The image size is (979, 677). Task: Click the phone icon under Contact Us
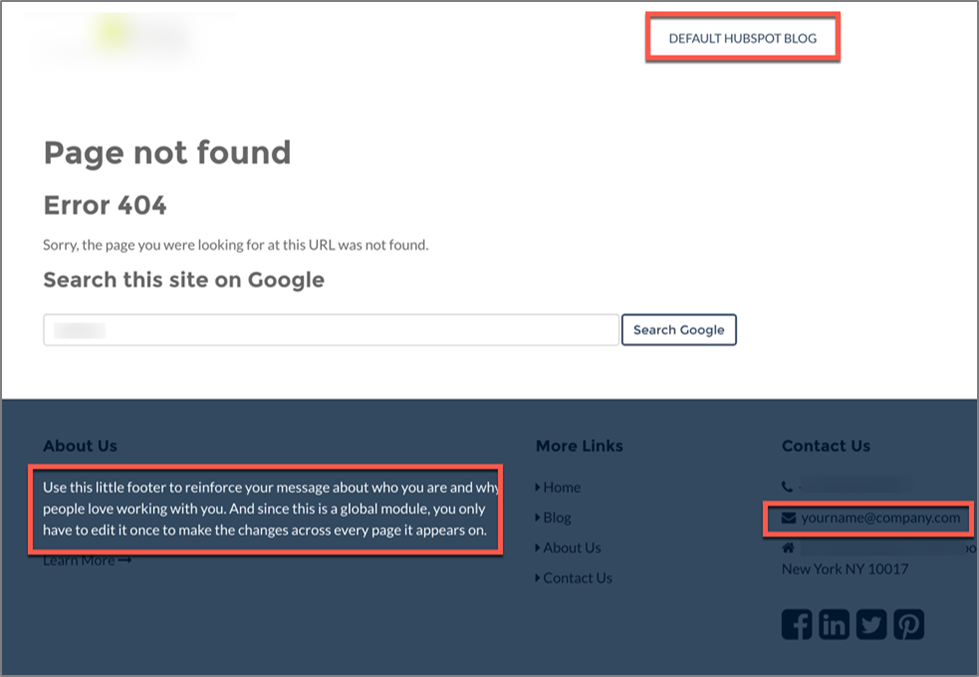786,486
